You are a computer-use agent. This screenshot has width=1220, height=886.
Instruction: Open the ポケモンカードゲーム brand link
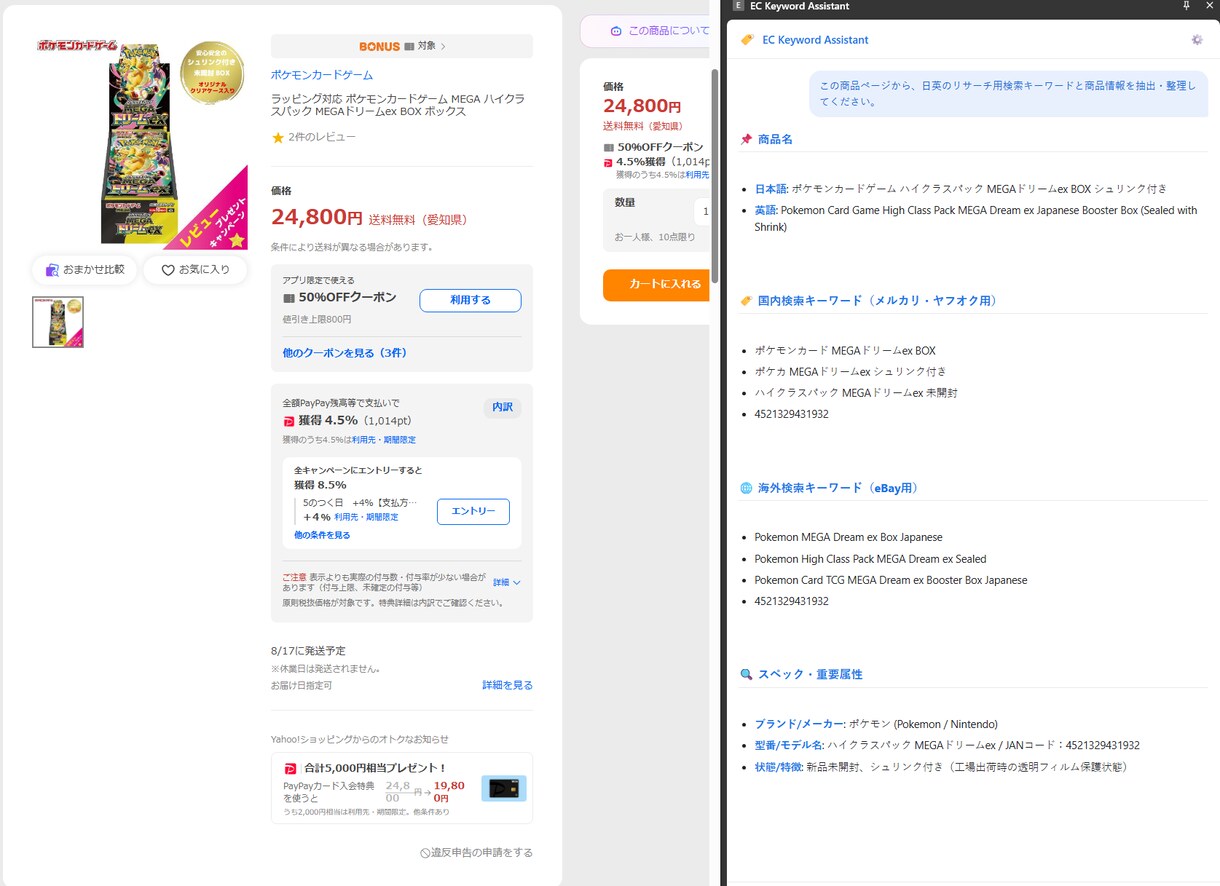coord(322,75)
